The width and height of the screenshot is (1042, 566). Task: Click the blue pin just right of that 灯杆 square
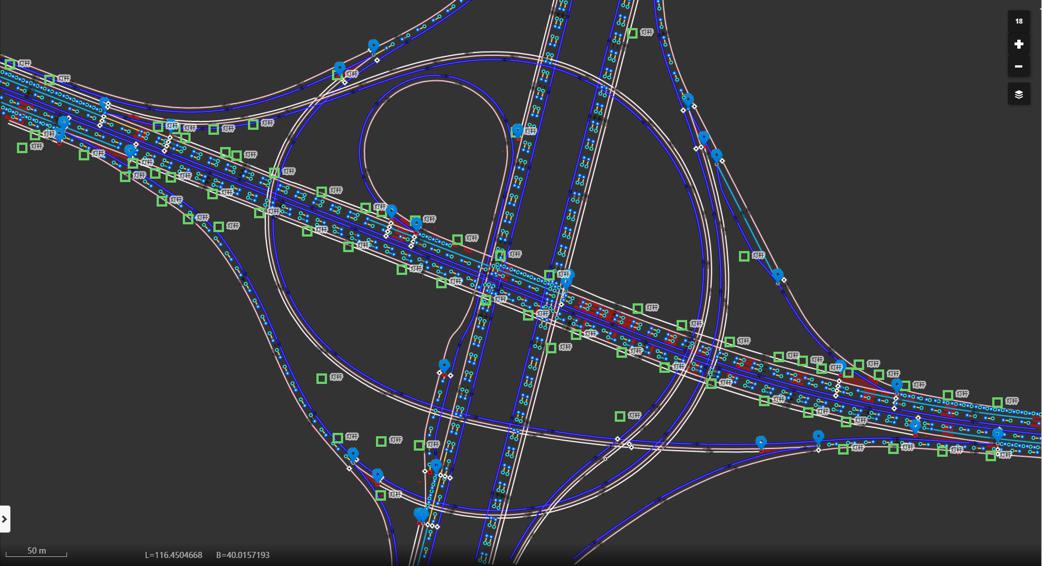(777, 274)
